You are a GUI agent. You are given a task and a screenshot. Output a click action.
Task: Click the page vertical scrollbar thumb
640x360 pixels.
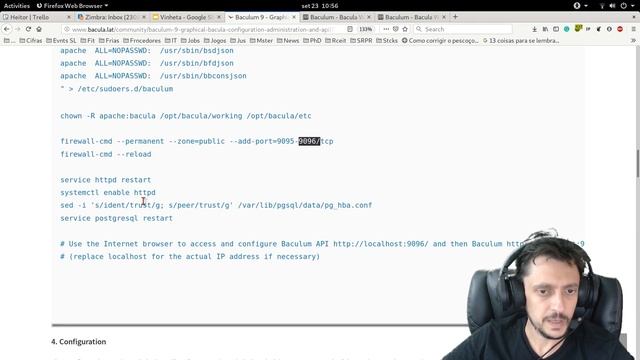(x=638, y=164)
